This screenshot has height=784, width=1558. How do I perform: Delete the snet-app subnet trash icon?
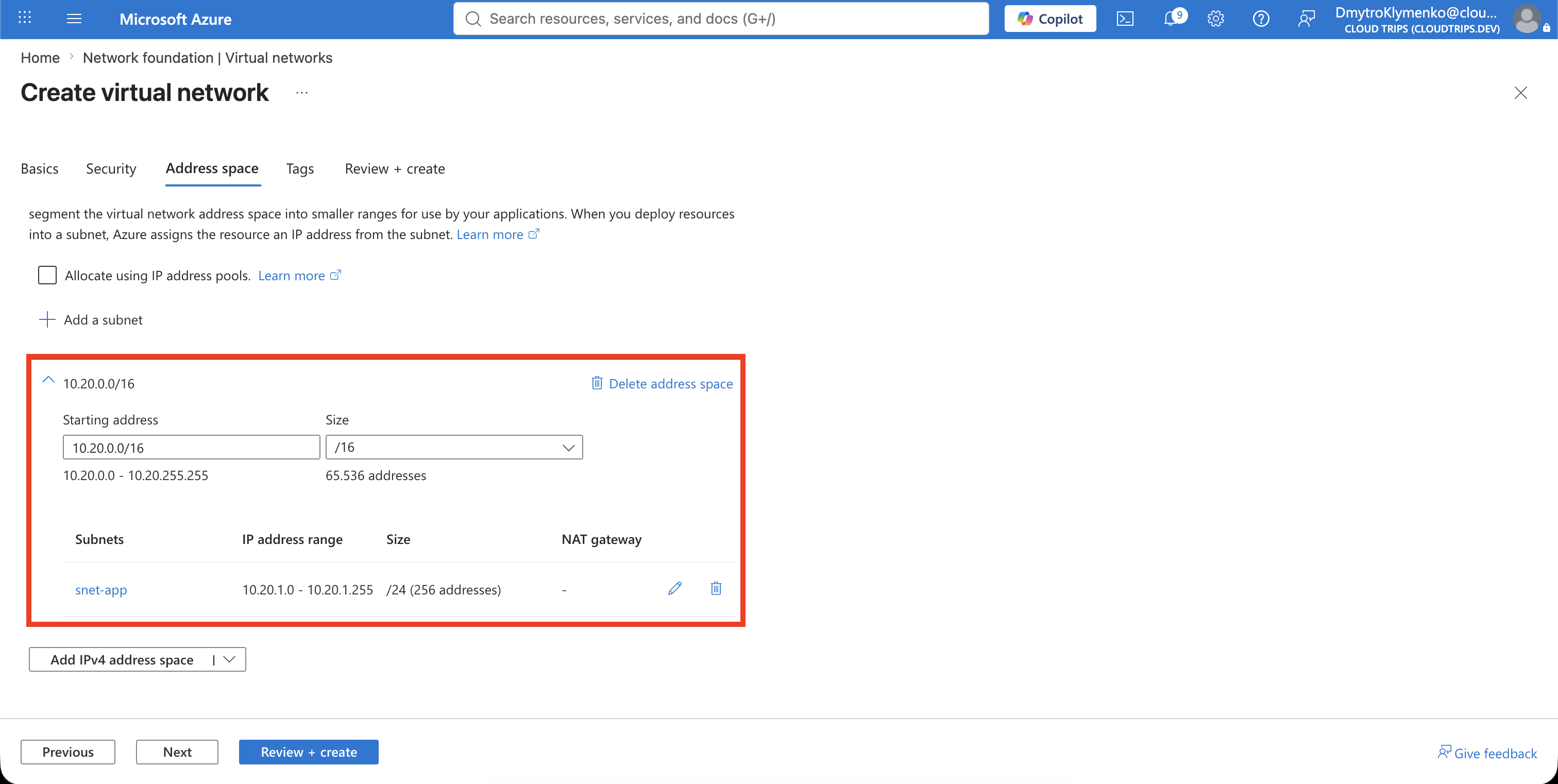click(x=716, y=588)
